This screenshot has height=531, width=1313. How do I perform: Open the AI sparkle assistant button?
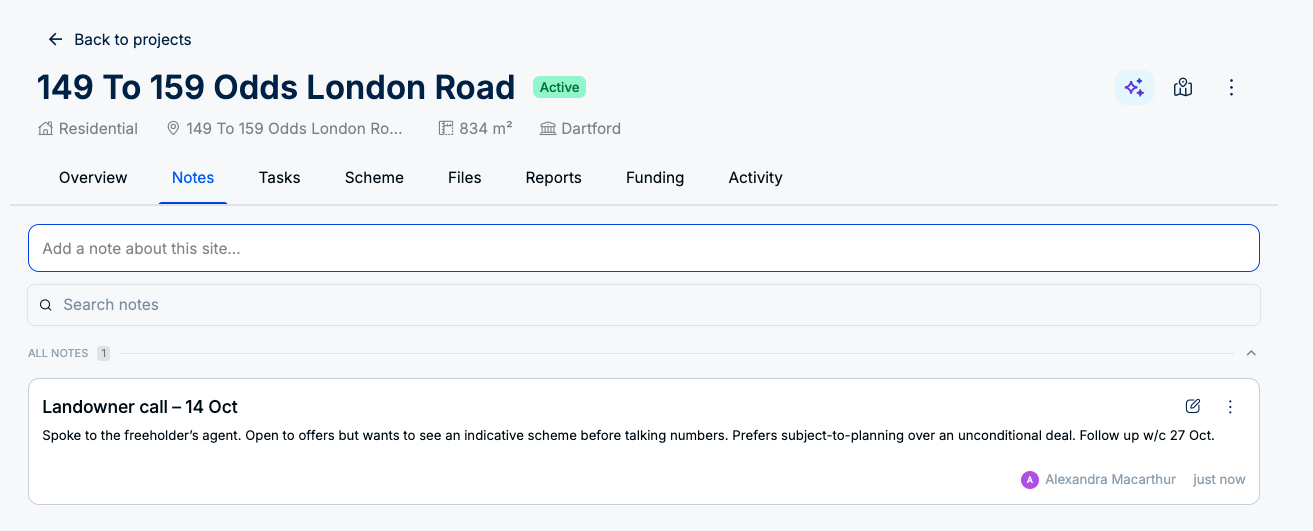(1134, 88)
